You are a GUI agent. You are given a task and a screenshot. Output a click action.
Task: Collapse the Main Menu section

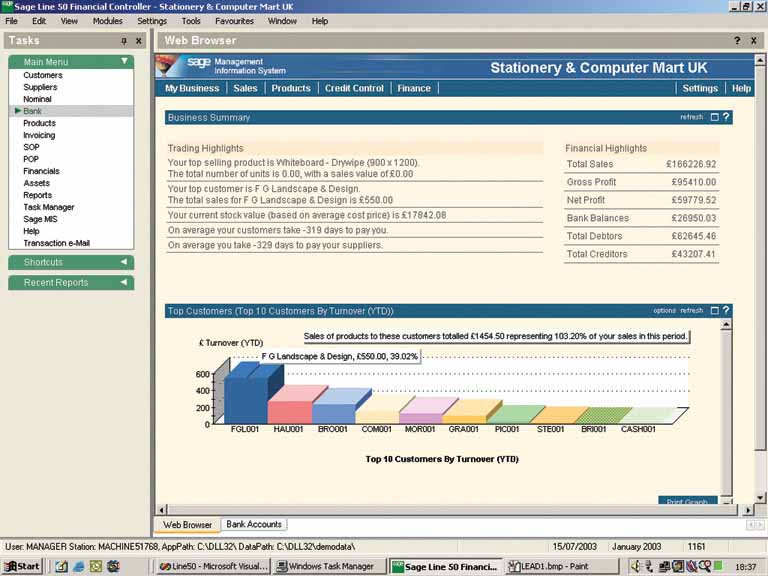coord(124,61)
